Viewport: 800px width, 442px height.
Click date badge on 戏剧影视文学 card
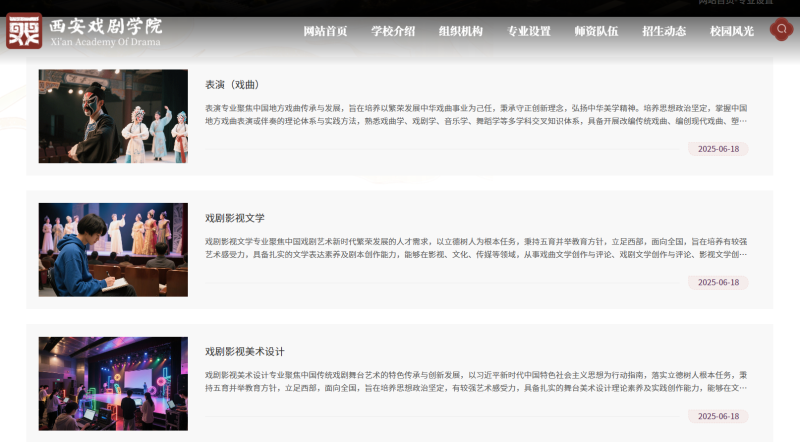717,283
